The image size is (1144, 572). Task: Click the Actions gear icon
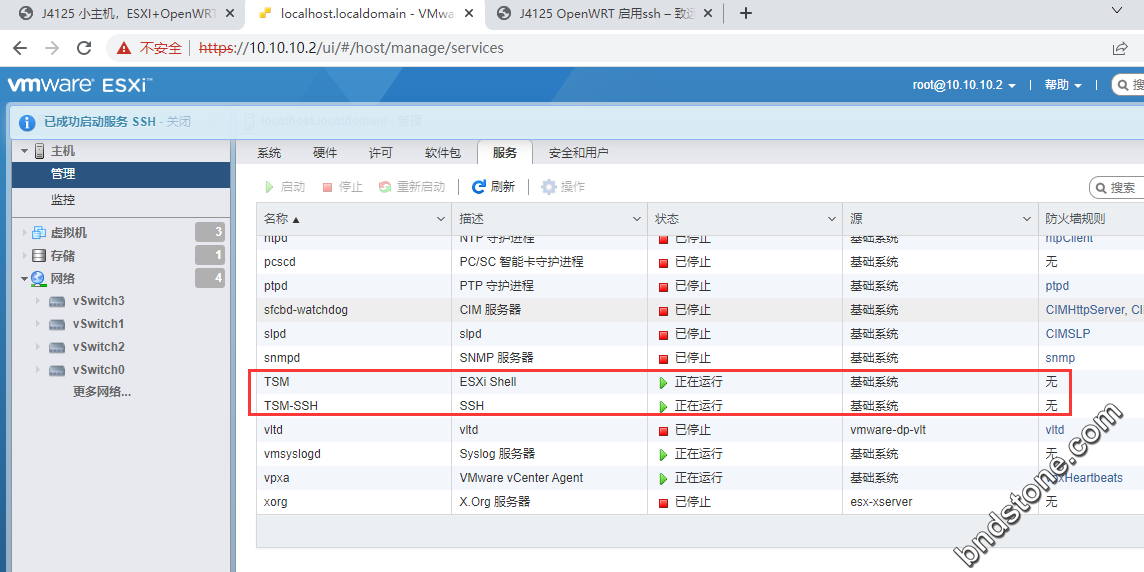click(549, 188)
